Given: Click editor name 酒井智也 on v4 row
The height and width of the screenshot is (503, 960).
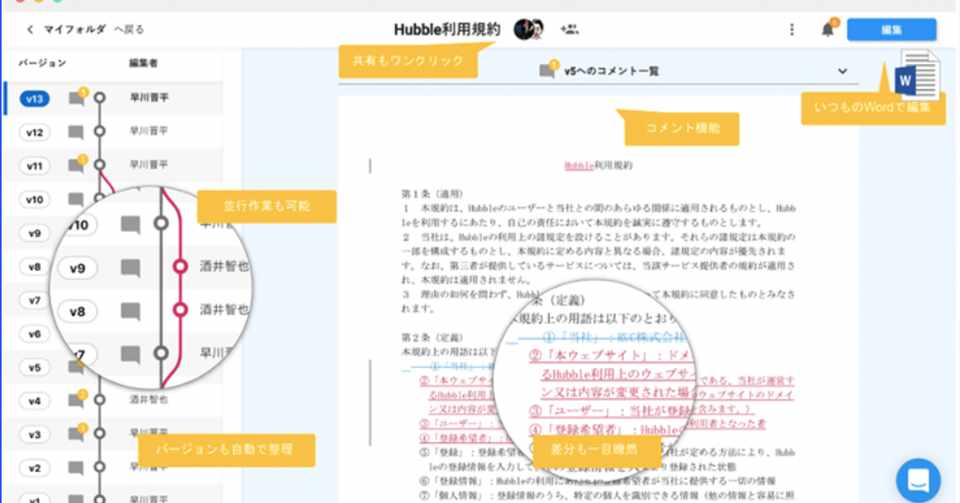Looking at the screenshot, I should [x=149, y=400].
